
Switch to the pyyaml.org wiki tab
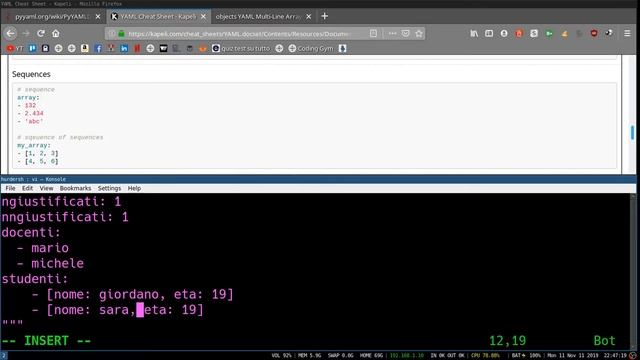[53, 16]
